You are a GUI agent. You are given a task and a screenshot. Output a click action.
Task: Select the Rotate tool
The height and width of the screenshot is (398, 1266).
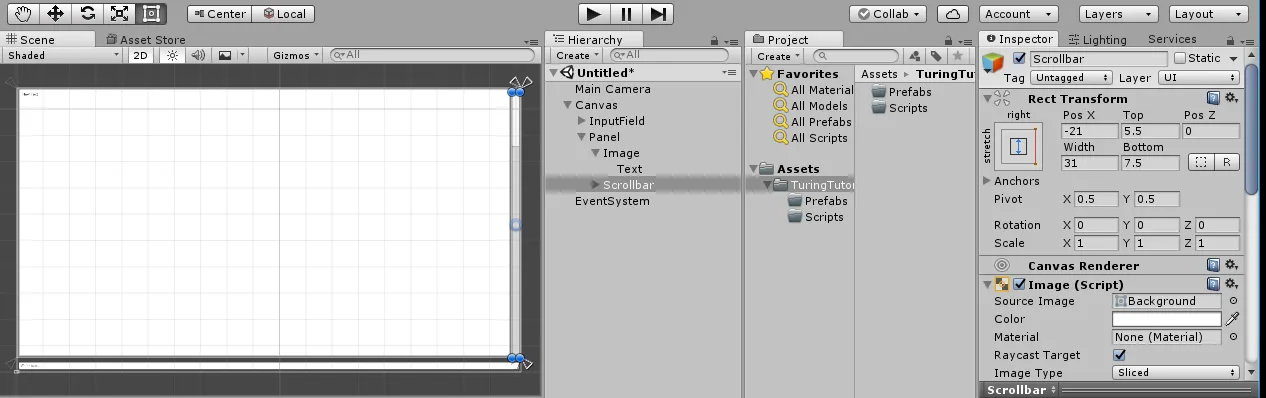click(x=87, y=14)
